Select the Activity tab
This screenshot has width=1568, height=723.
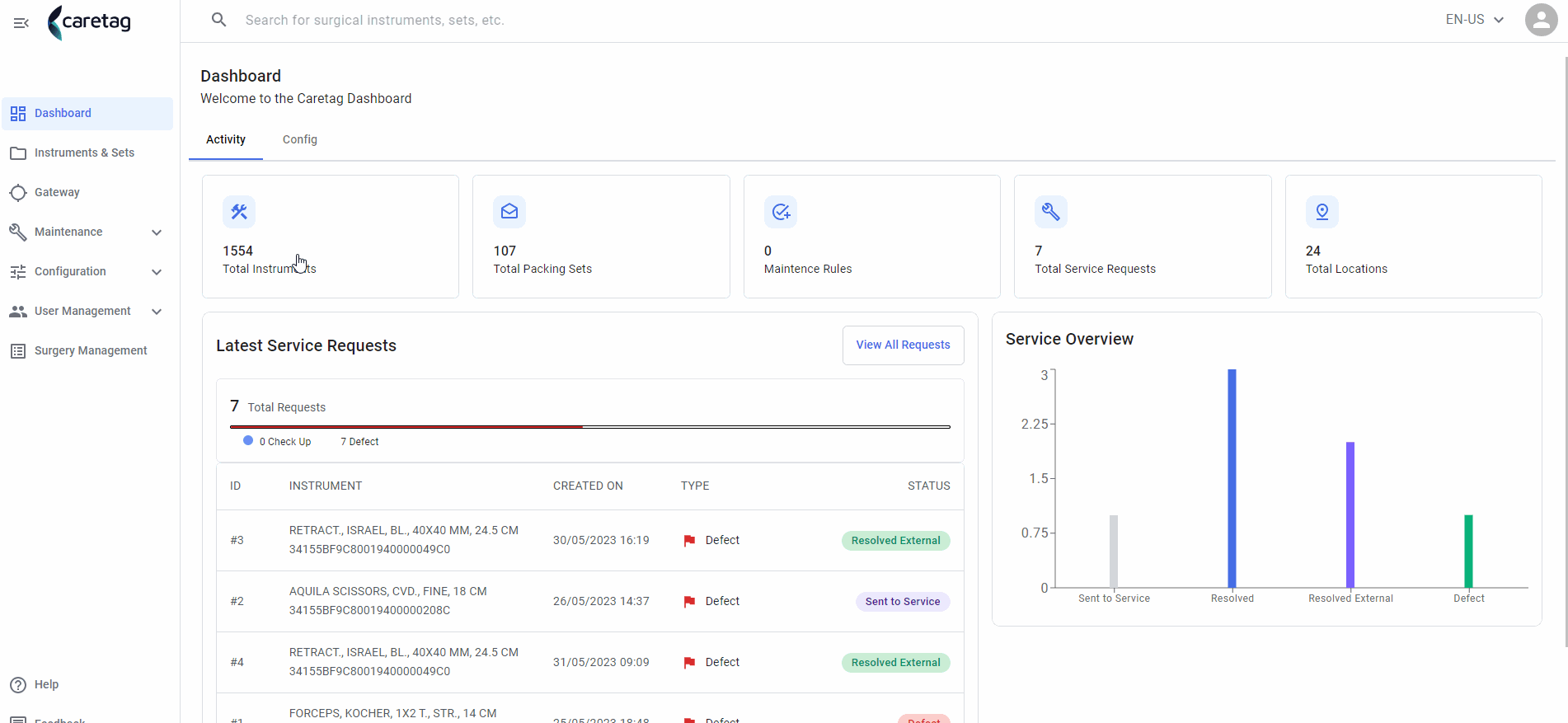coord(226,139)
